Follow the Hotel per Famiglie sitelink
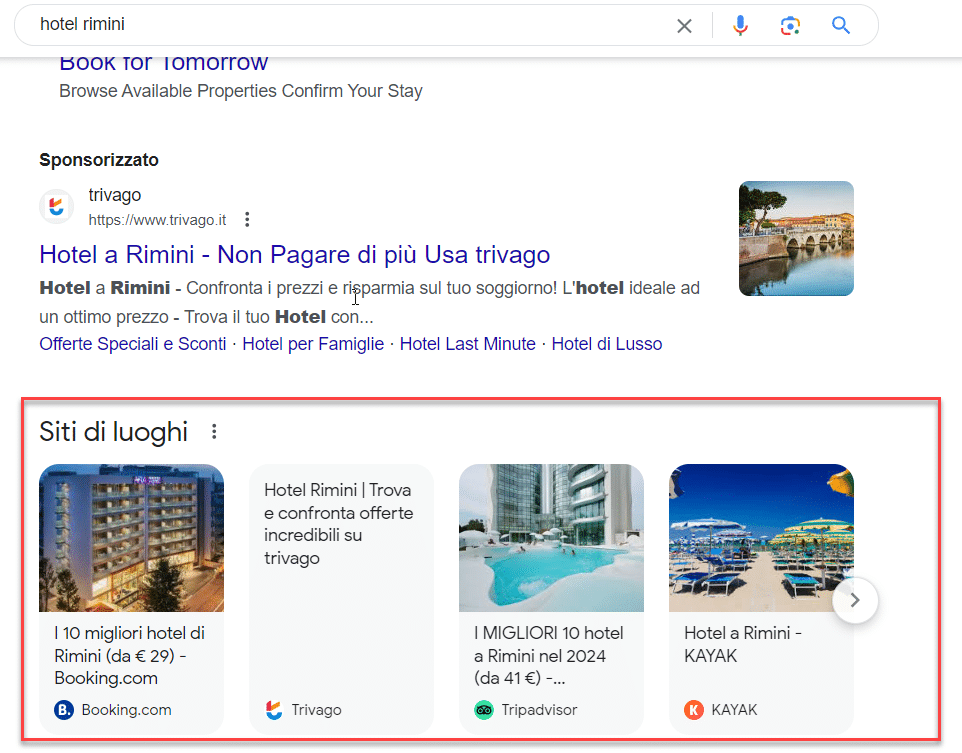Viewport: 962px width, 753px height. [313, 344]
